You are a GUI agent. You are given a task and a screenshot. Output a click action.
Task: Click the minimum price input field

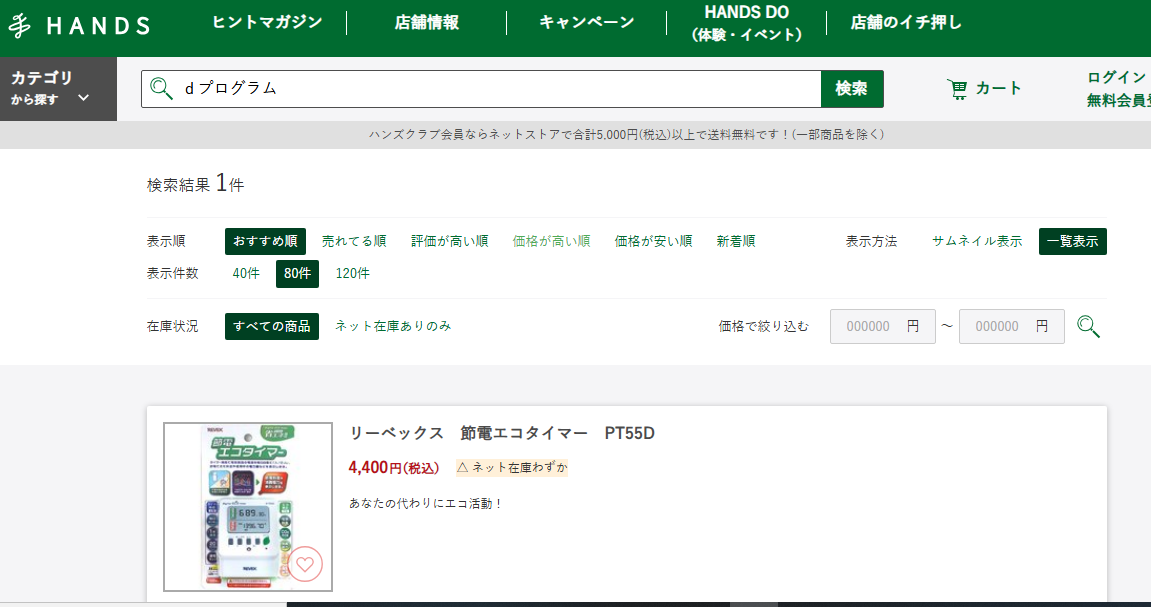pos(882,327)
